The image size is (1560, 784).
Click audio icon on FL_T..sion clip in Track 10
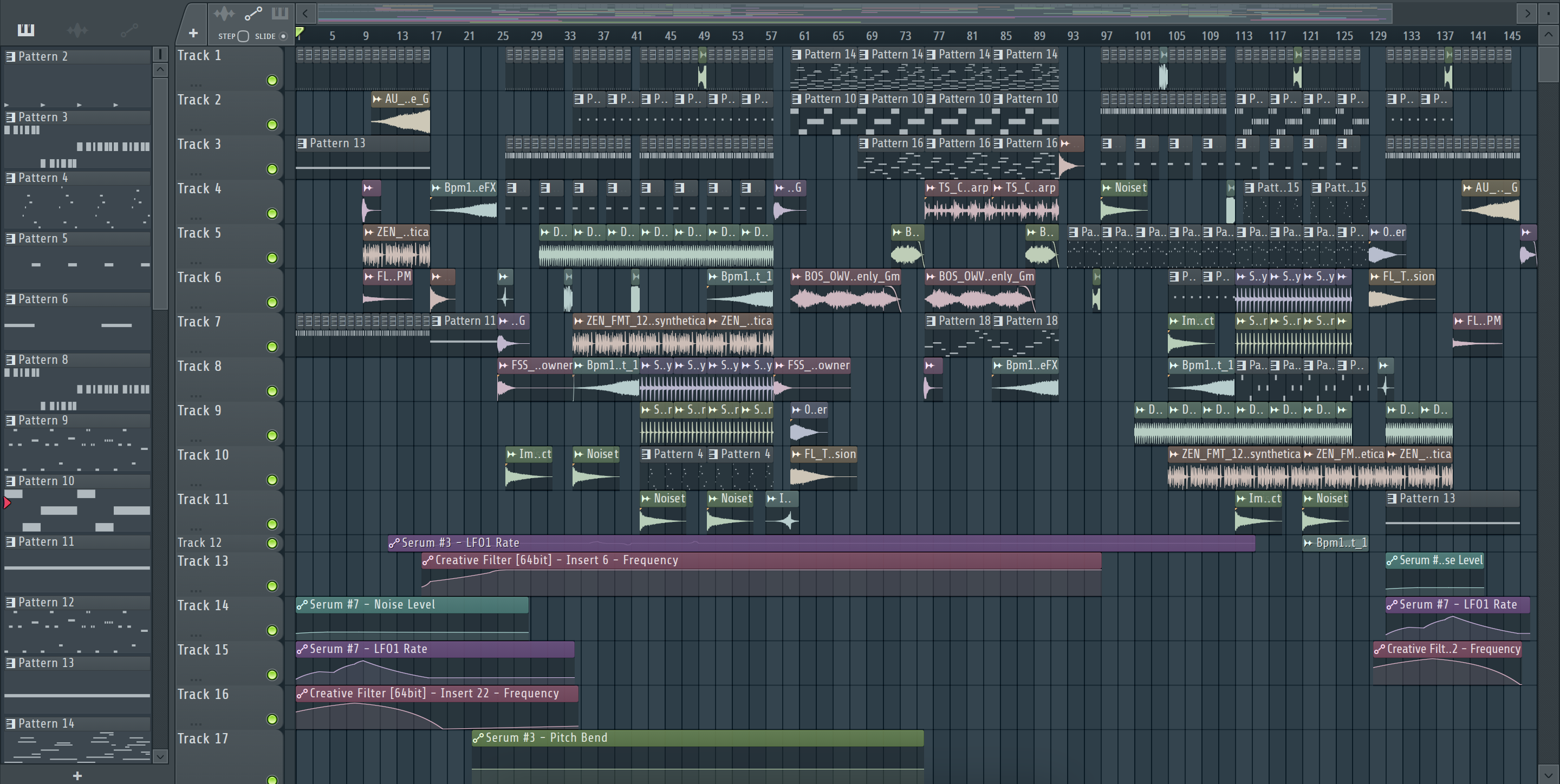pos(796,454)
